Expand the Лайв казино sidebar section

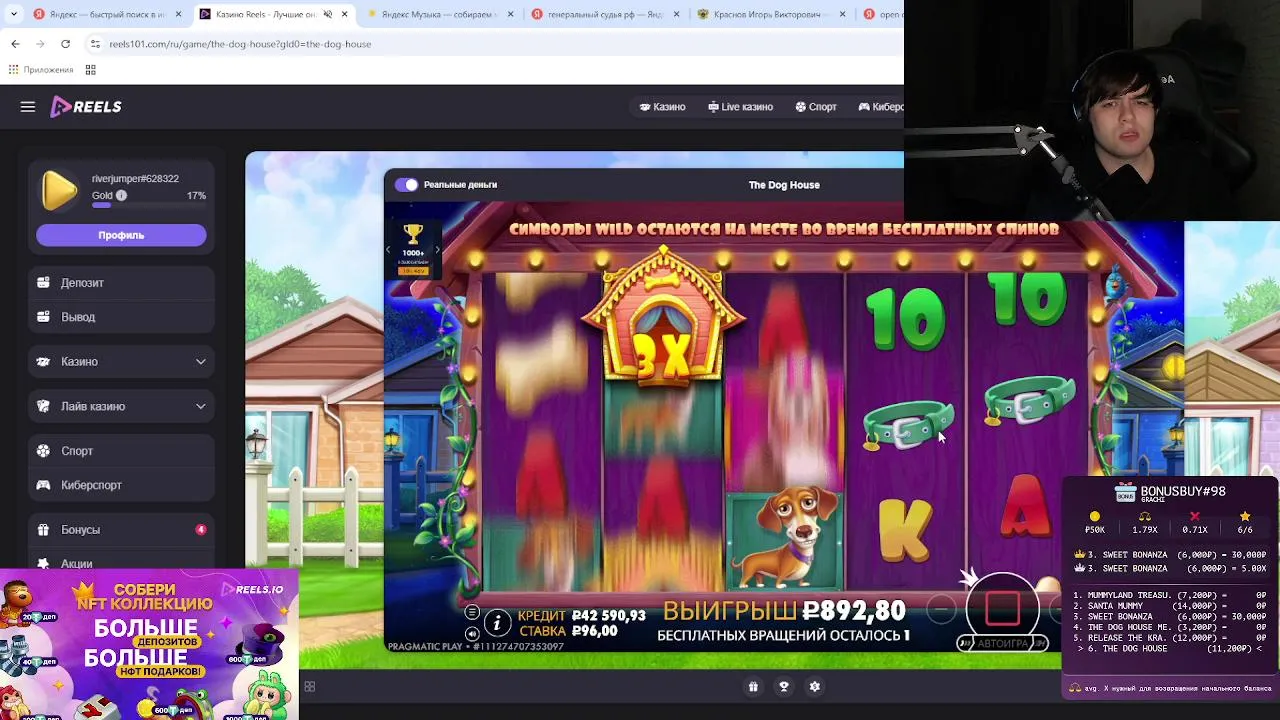[121, 406]
